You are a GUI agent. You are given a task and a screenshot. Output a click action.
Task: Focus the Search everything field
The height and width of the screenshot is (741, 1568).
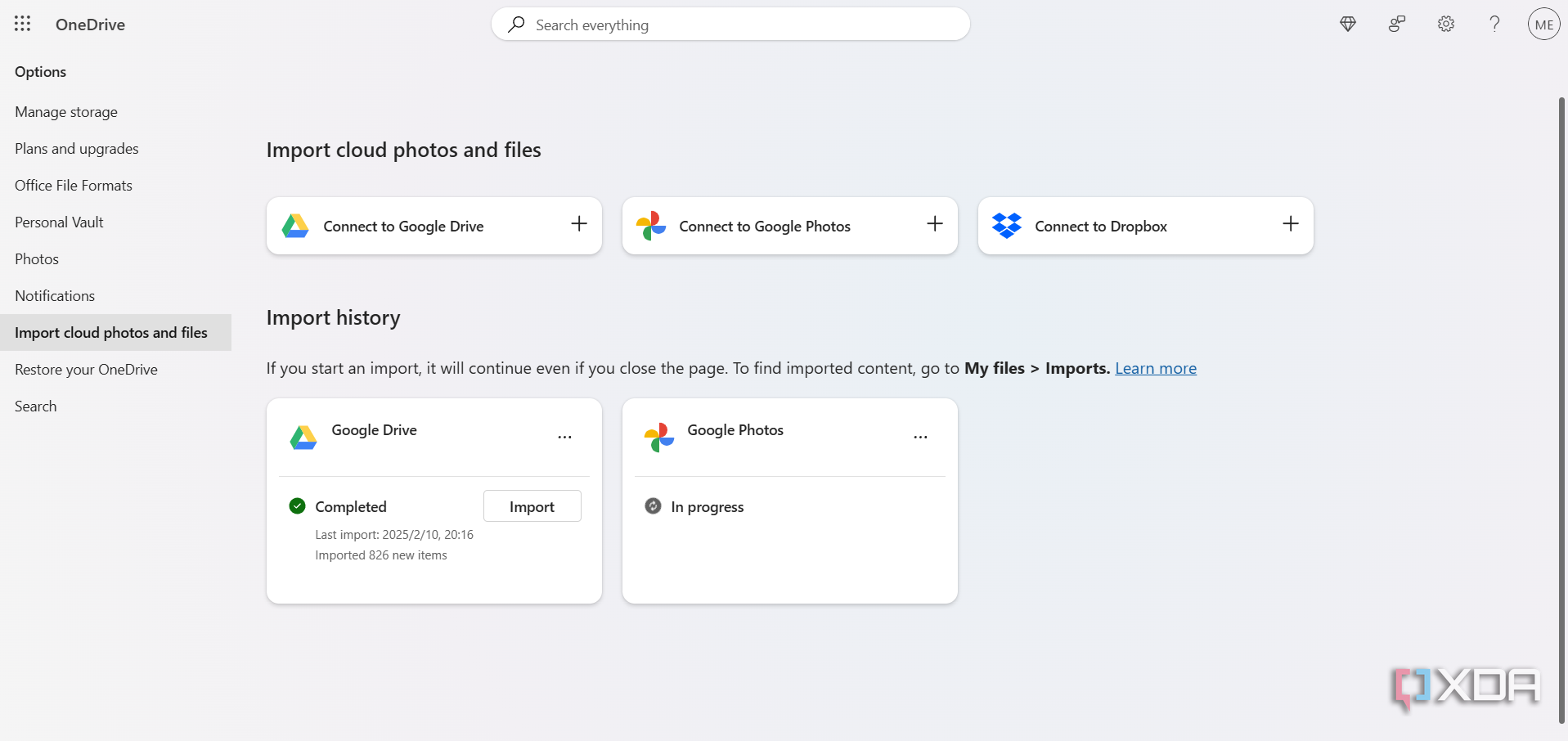(x=730, y=25)
